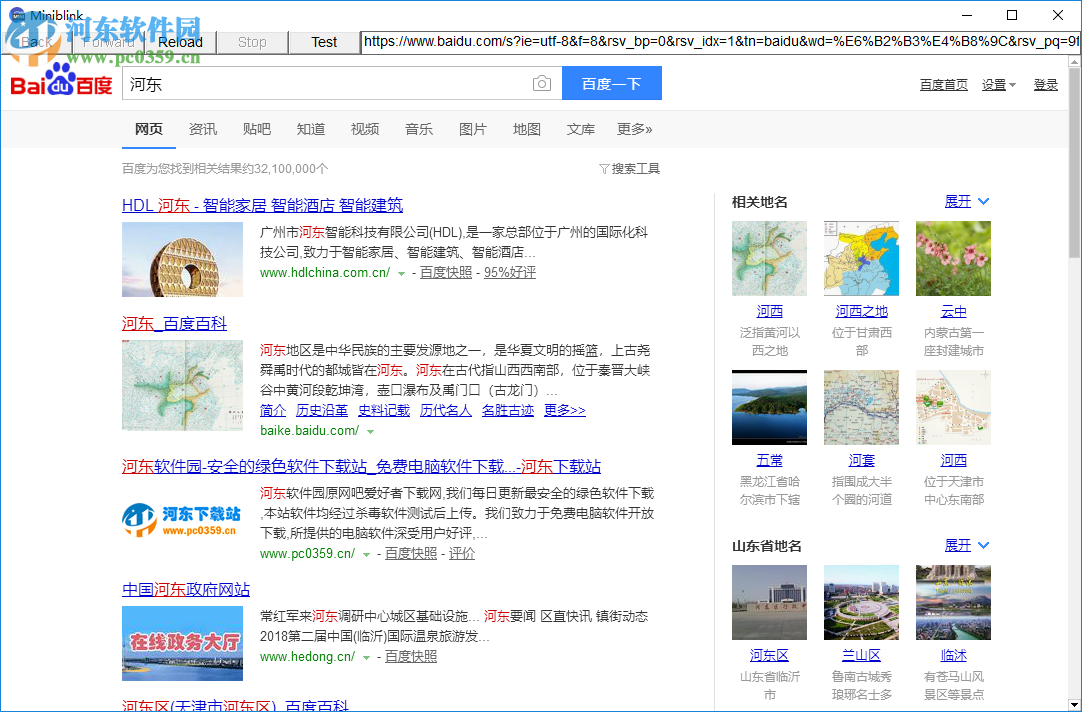Open the 河西 map thumbnail
Viewport: 1082px width, 712px height.
(x=769, y=258)
